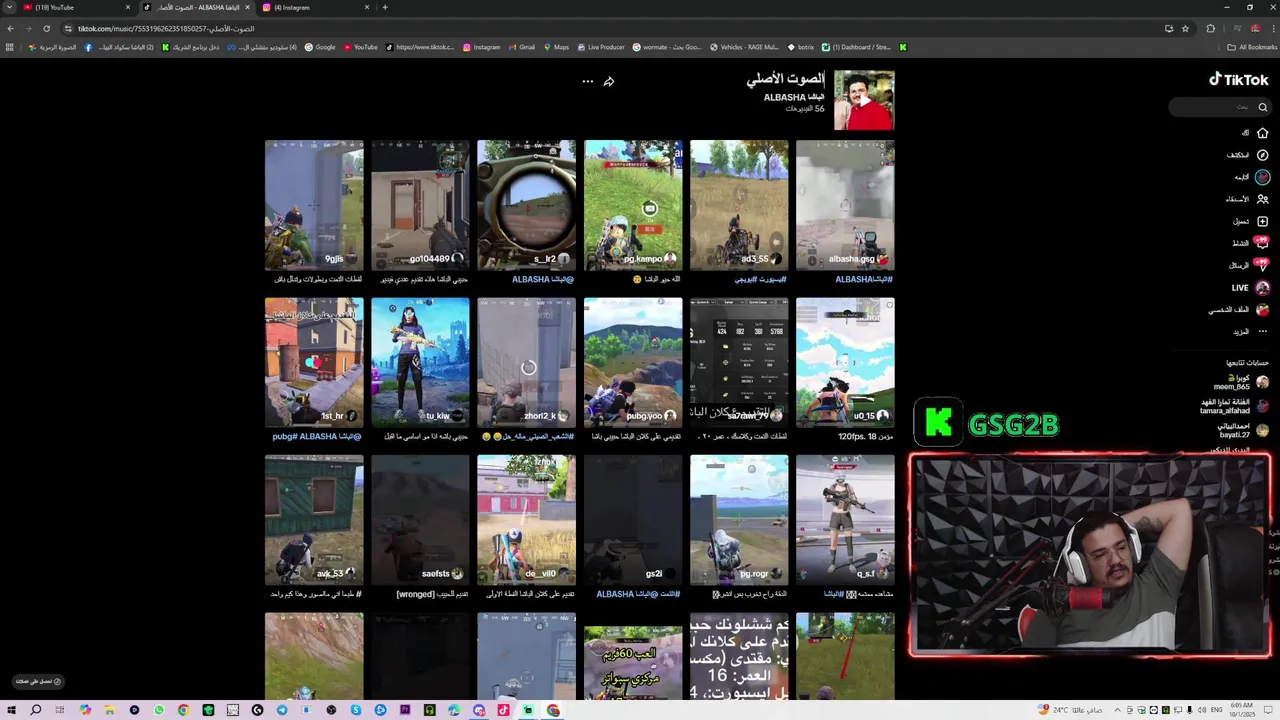Image resolution: width=1280 pixels, height=720 pixels.
Task: Open the Instagram bookmark in the bookmarks bar
Action: (x=481, y=47)
